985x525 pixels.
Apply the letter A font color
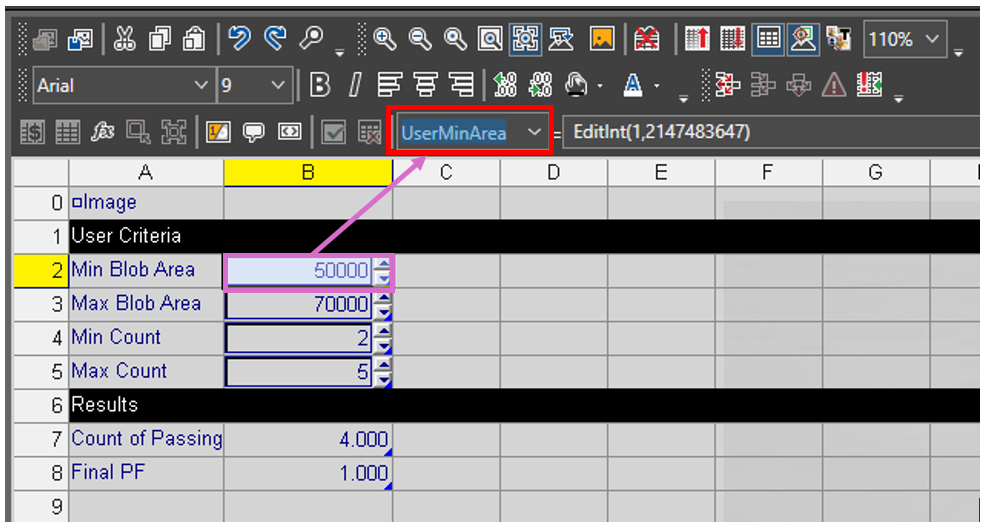633,85
